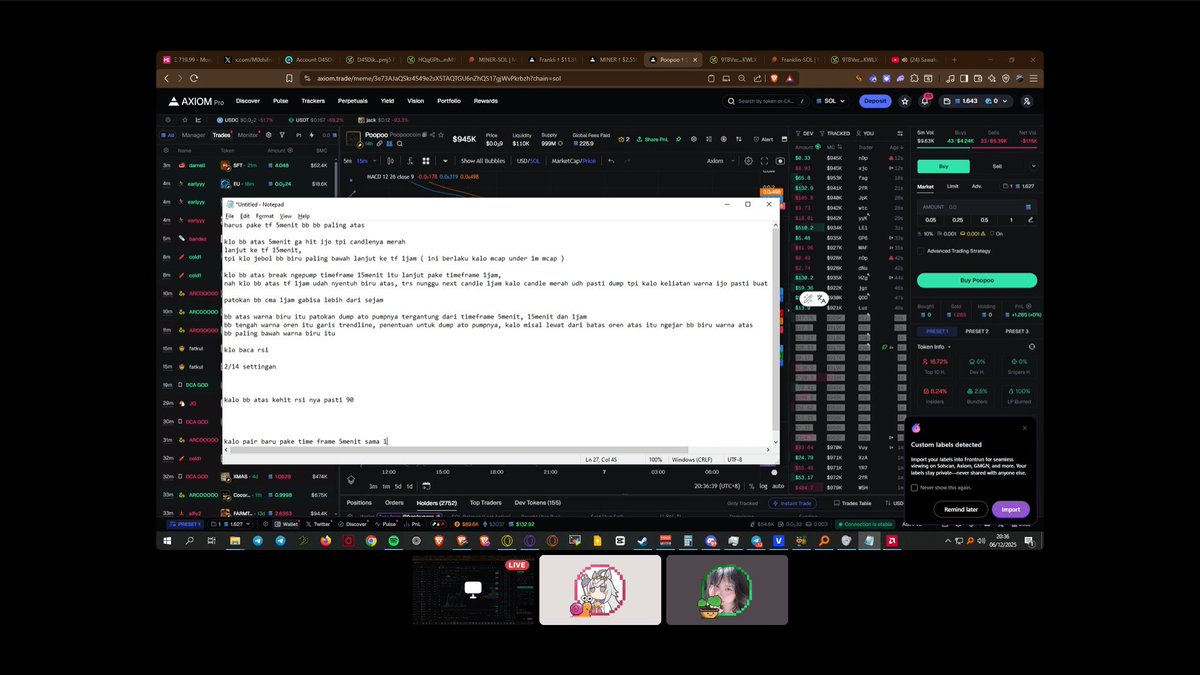Click the Buy Poopoo button
The image size is (1200, 675).
pos(977,280)
